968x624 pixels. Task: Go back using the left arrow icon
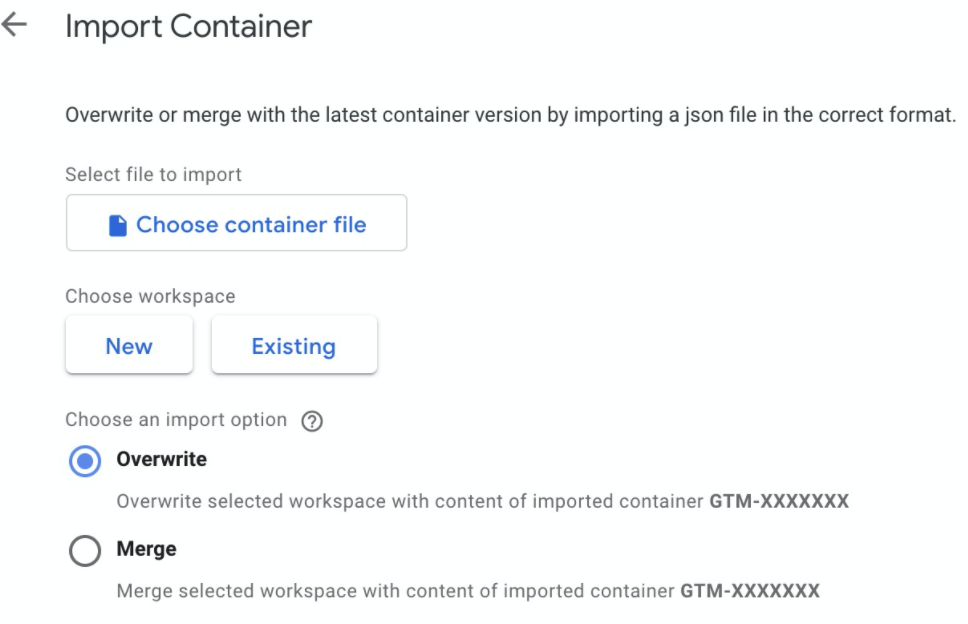[14, 25]
